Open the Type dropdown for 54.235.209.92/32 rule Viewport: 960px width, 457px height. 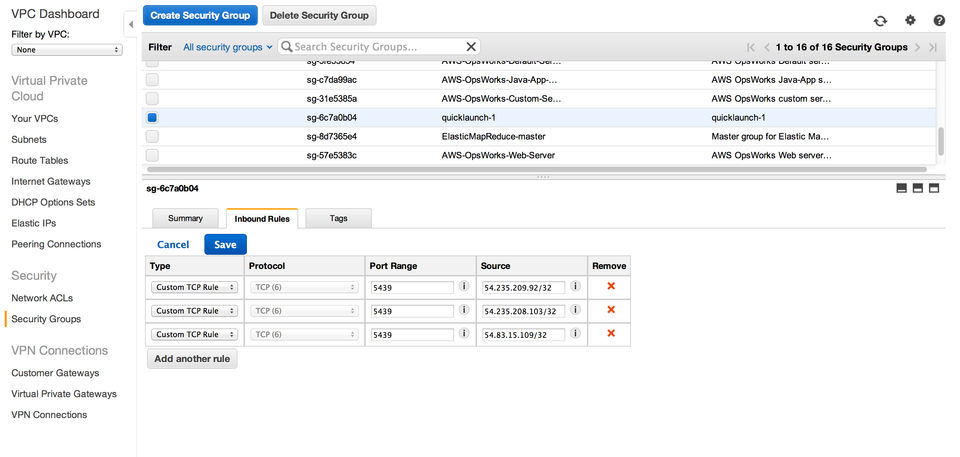(x=195, y=287)
